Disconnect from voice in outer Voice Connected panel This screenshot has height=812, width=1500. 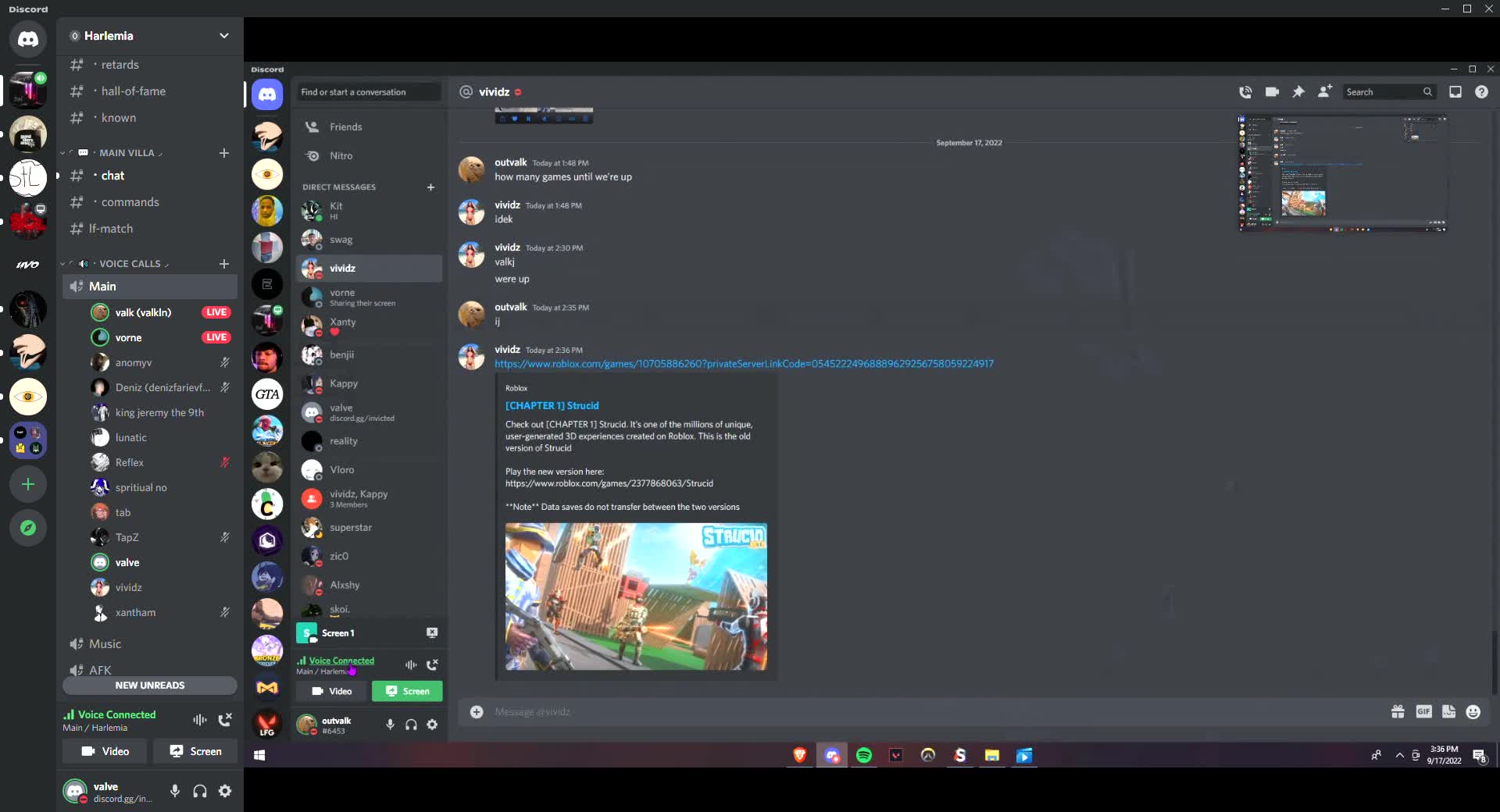225,720
